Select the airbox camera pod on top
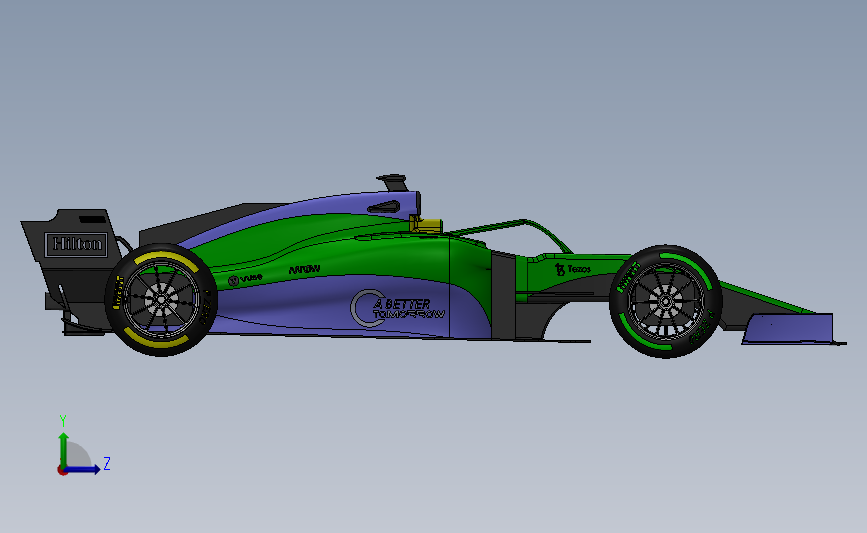867x533 pixels. coord(393,182)
